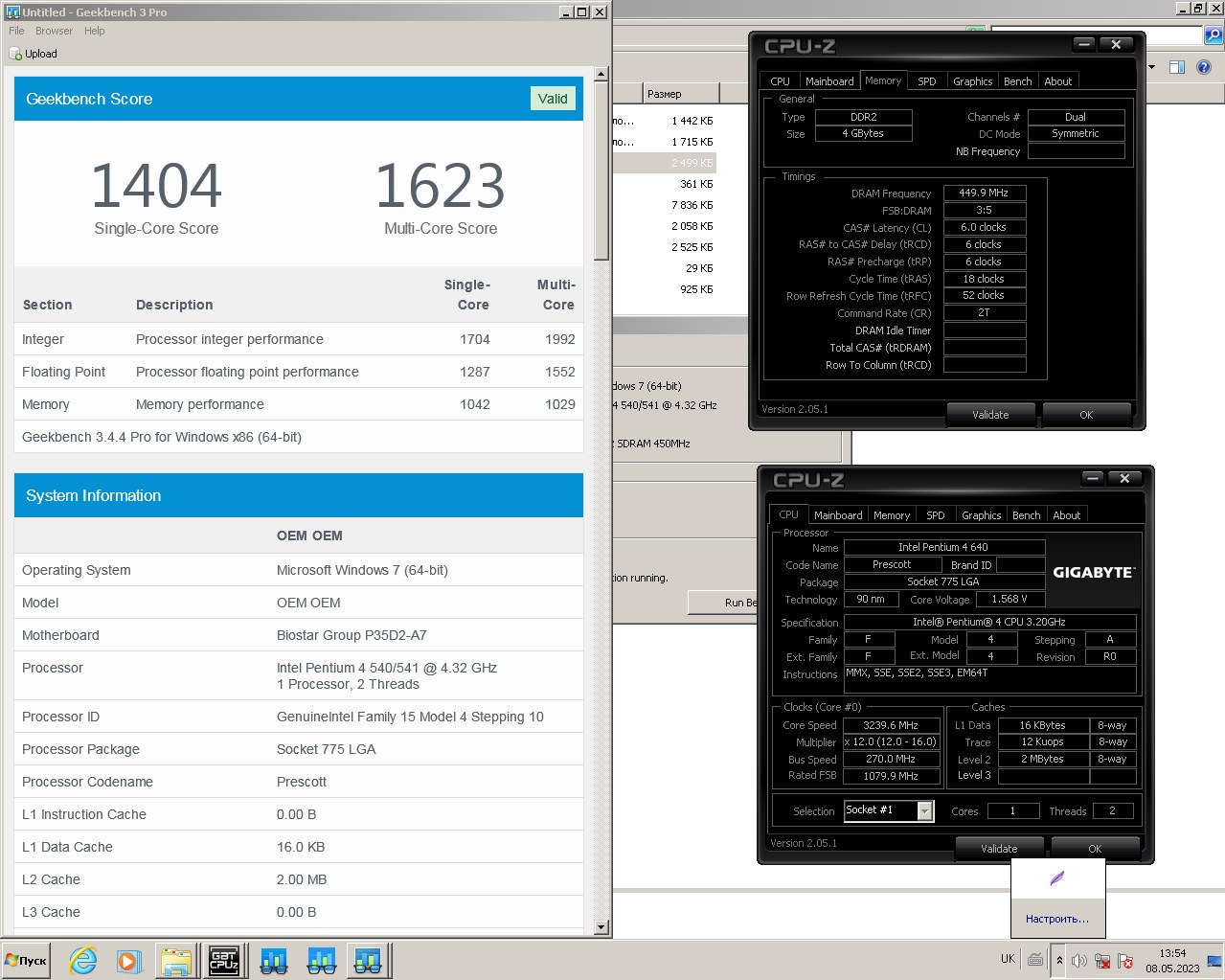
Task: Click Validate in upper CPU-Z window
Action: tap(990, 415)
